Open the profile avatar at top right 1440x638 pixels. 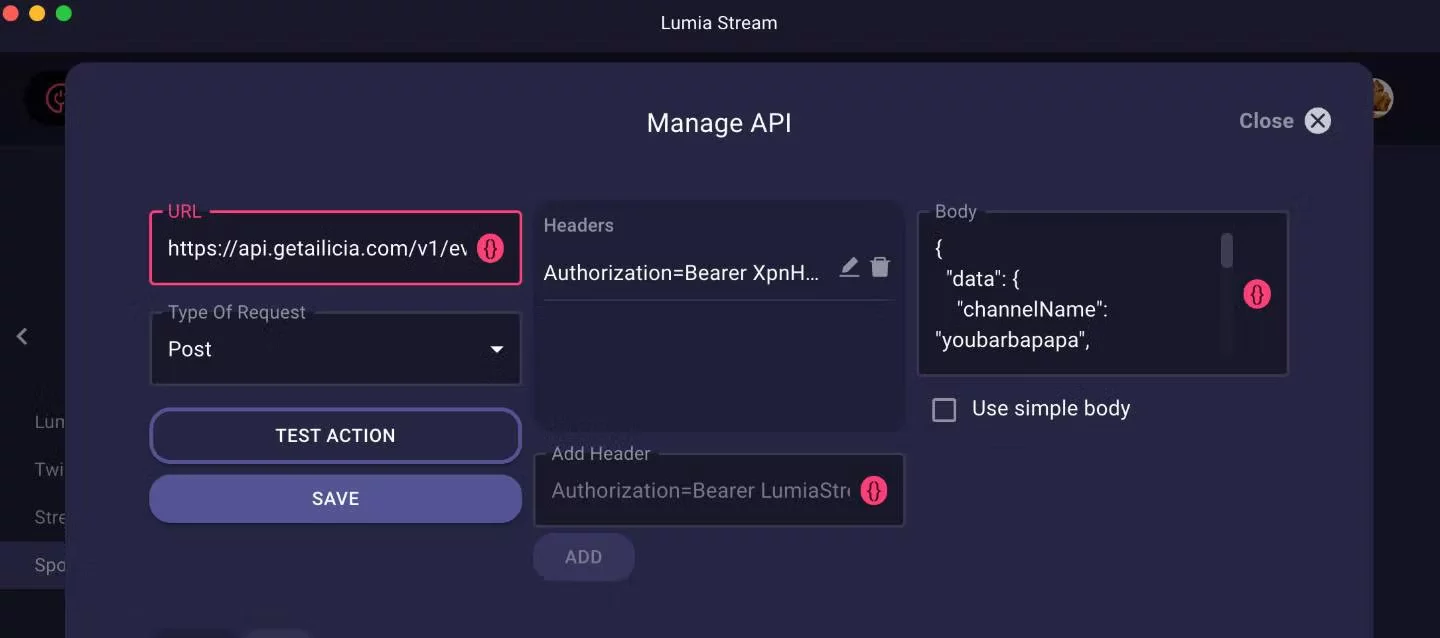point(1382,98)
